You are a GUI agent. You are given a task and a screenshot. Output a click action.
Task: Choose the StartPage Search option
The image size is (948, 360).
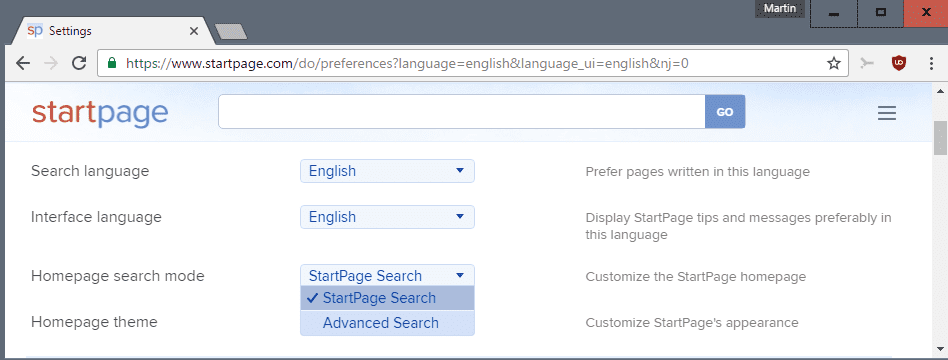388,298
